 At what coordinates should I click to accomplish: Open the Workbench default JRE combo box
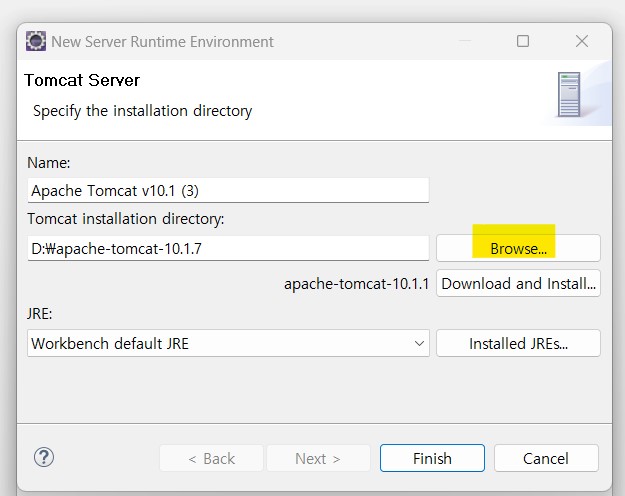coord(228,343)
